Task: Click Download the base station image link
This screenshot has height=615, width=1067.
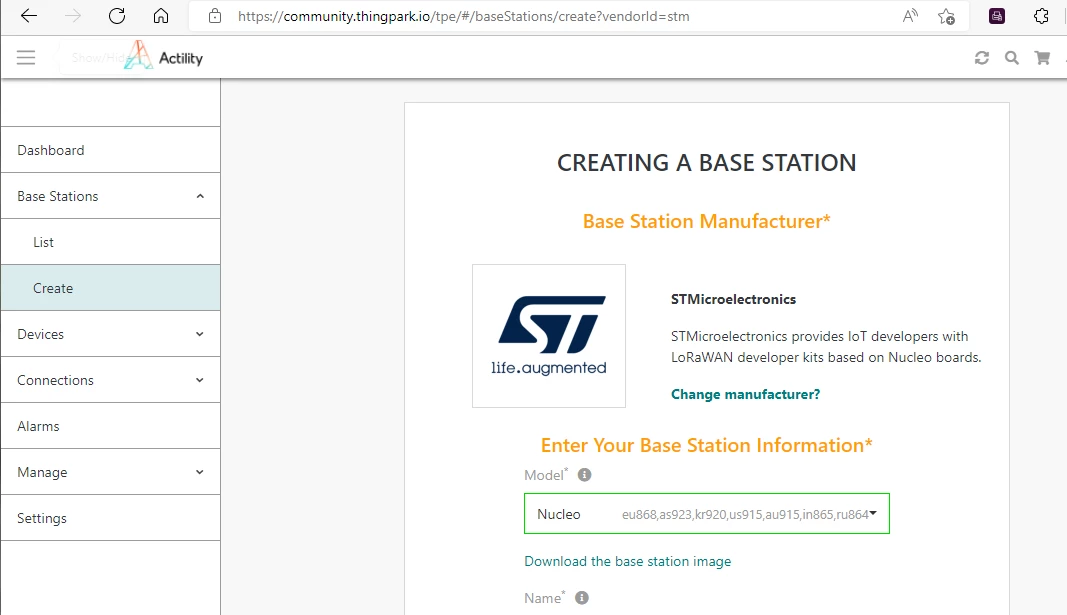Action: pyautogui.click(x=627, y=561)
